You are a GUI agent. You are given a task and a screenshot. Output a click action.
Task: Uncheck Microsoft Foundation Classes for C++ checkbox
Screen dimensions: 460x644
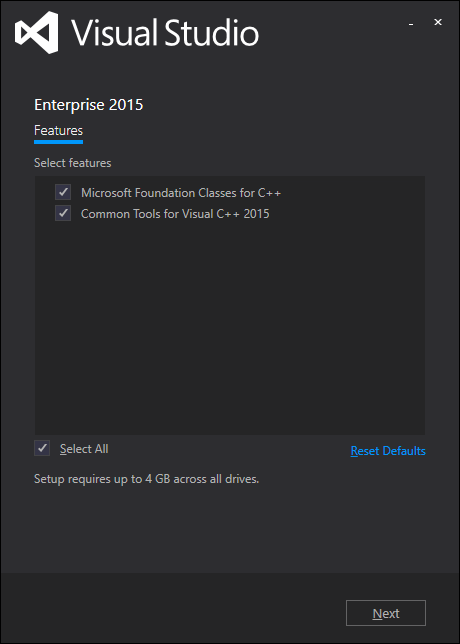(x=63, y=192)
